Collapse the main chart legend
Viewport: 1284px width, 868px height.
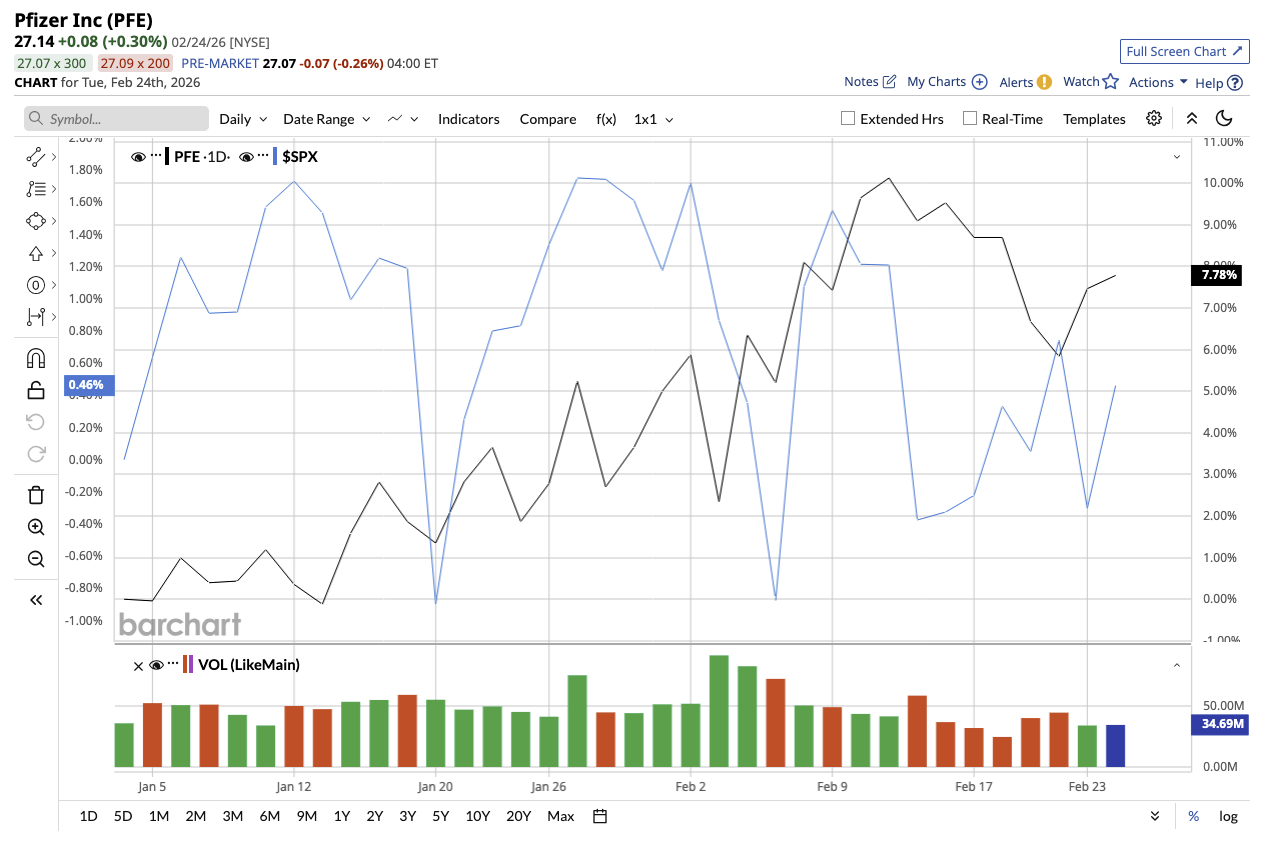click(x=1176, y=157)
